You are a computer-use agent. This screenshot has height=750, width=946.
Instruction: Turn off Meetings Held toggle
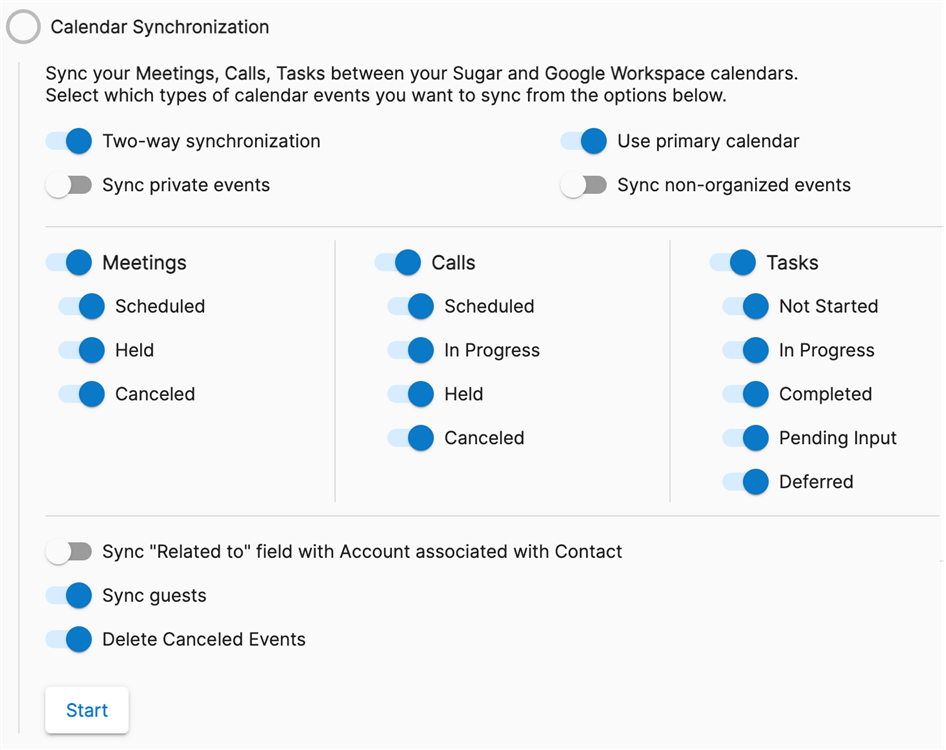82,350
